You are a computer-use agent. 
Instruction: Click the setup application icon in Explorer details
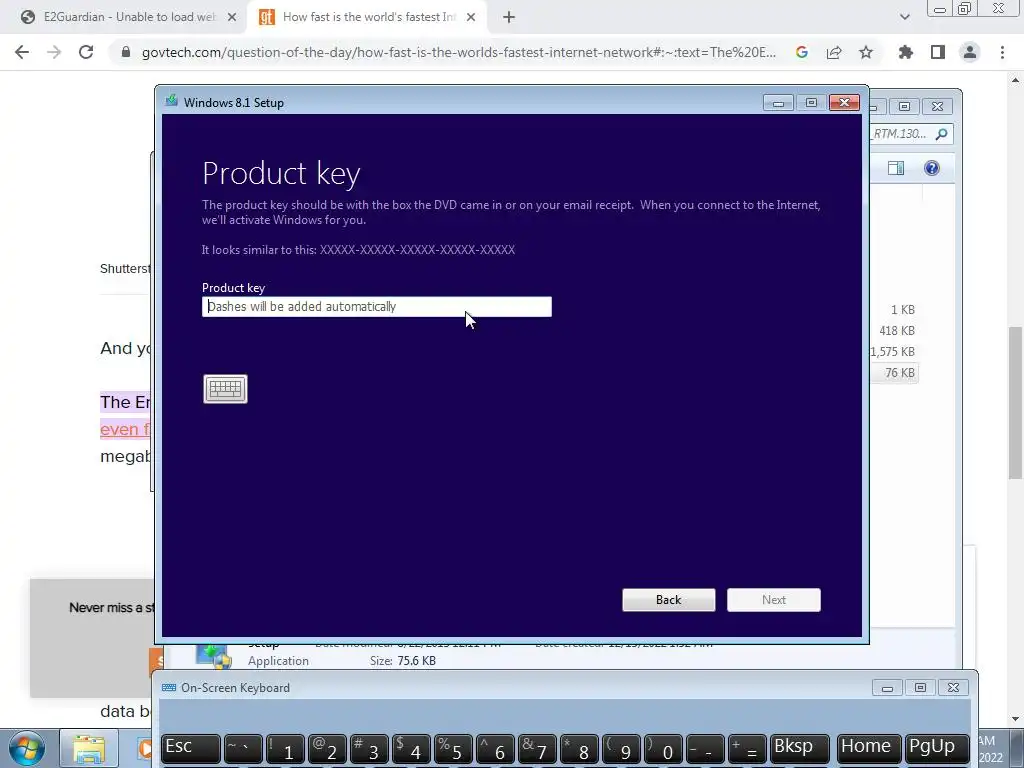pyautogui.click(x=214, y=656)
